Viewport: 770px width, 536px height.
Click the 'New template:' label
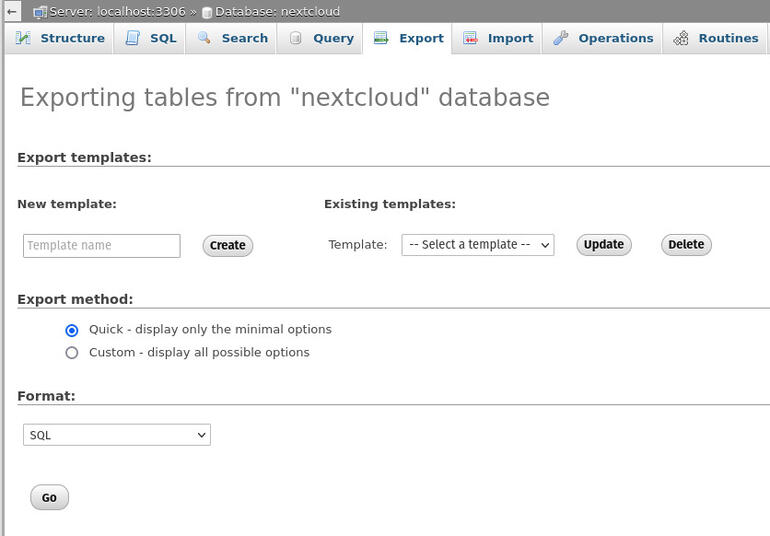pos(67,204)
